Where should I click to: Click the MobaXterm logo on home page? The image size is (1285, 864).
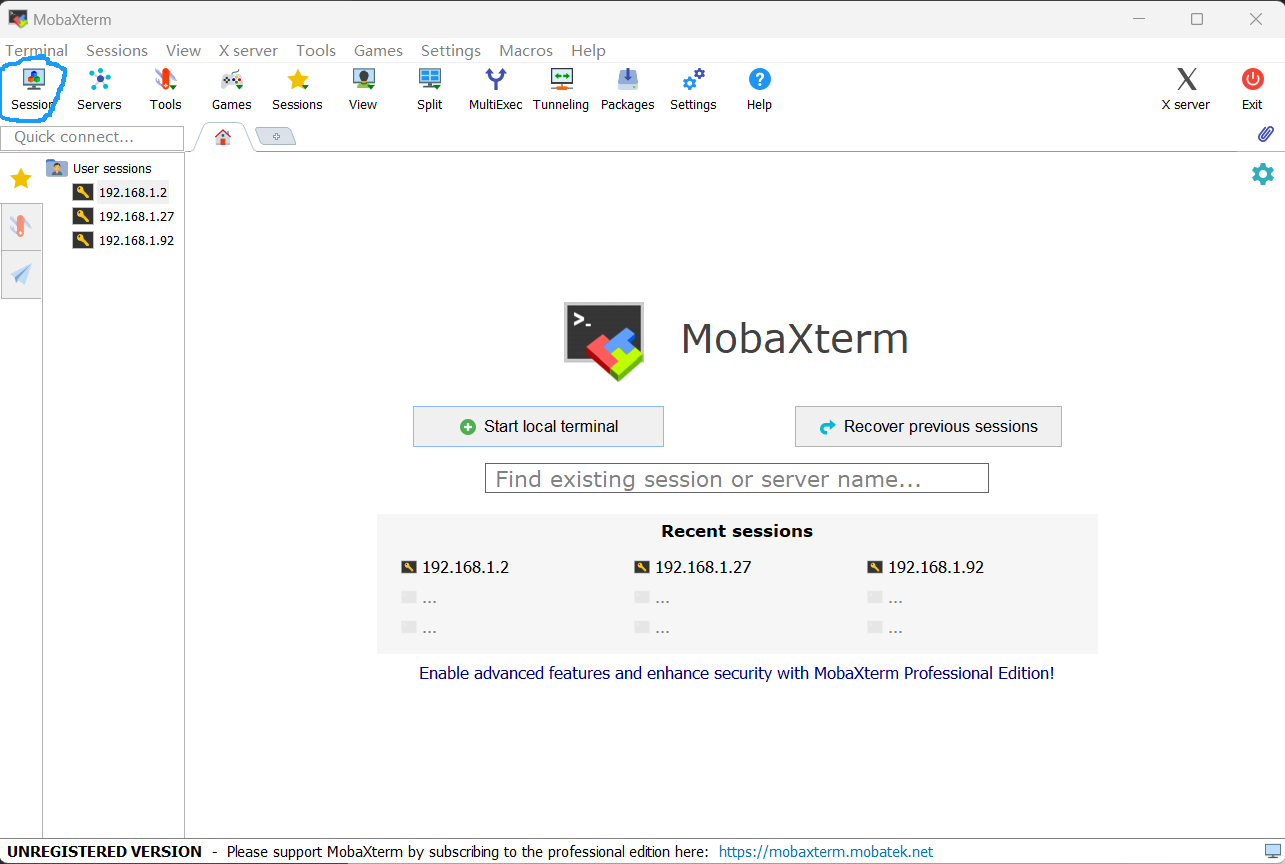click(604, 341)
